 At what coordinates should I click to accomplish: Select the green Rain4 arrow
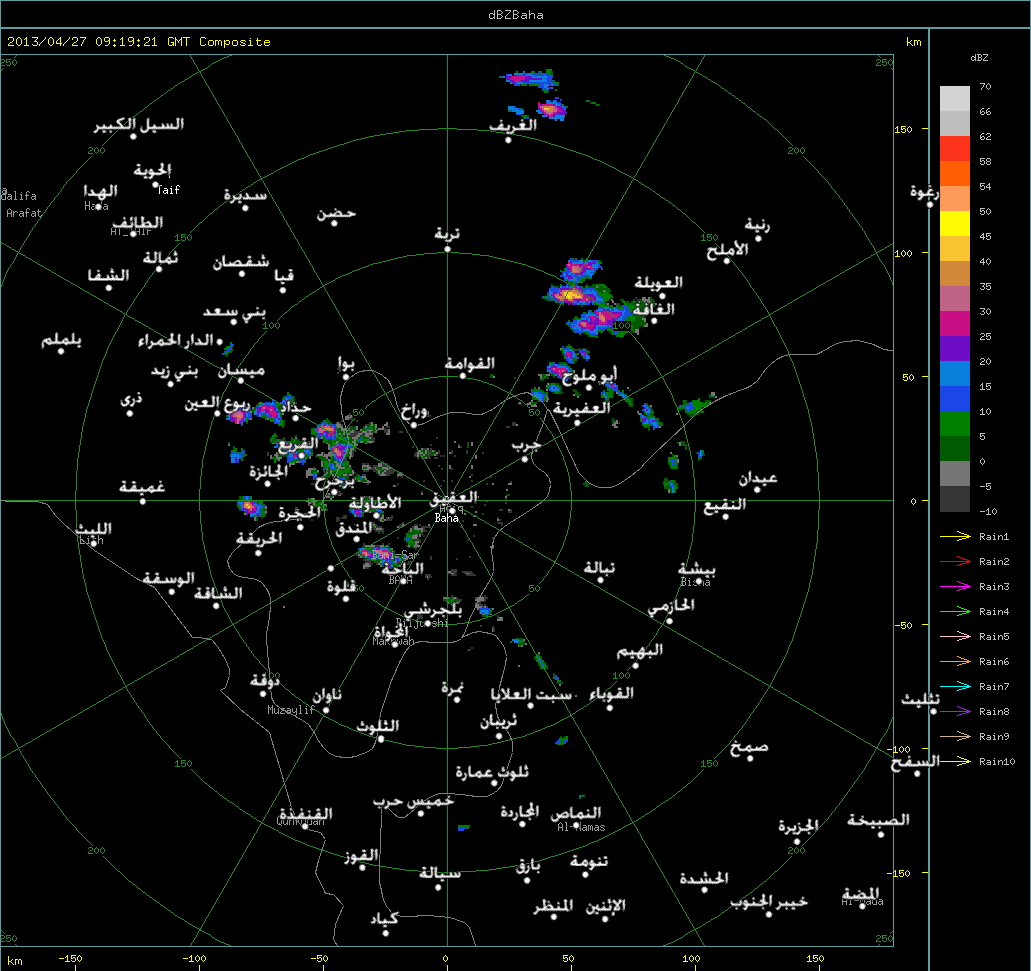tap(955, 611)
